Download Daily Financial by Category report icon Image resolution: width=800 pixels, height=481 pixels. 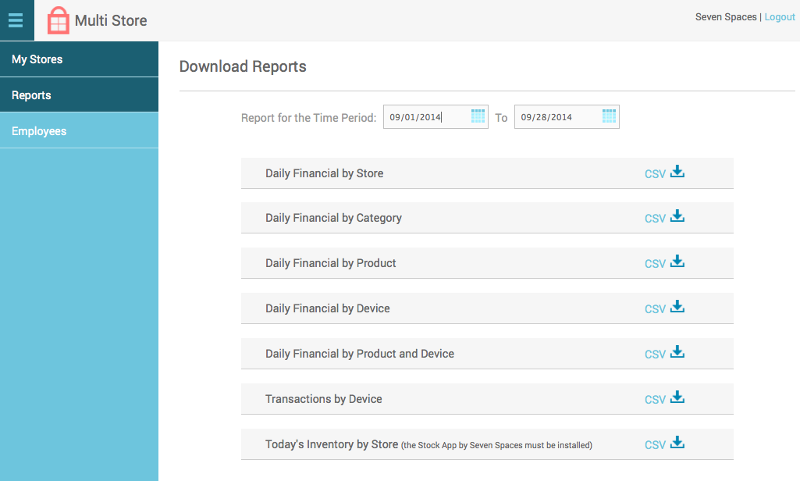[x=677, y=217]
